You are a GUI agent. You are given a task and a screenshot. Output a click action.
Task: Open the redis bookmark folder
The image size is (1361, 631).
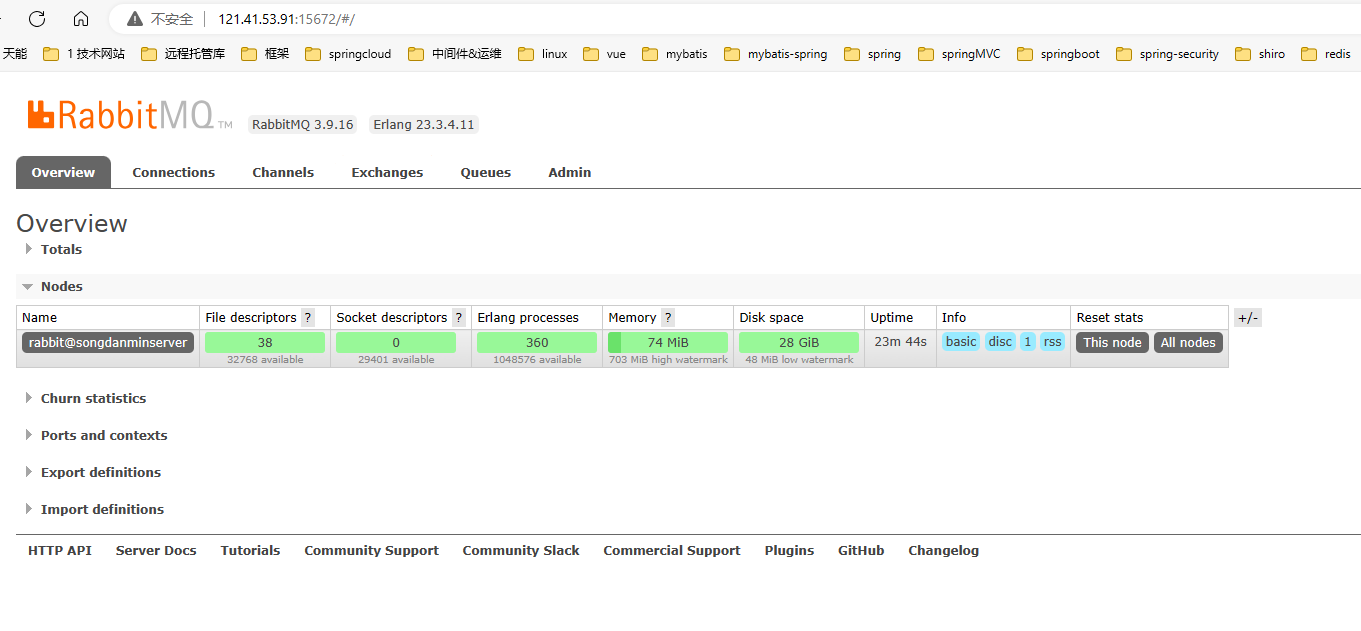click(x=1326, y=54)
